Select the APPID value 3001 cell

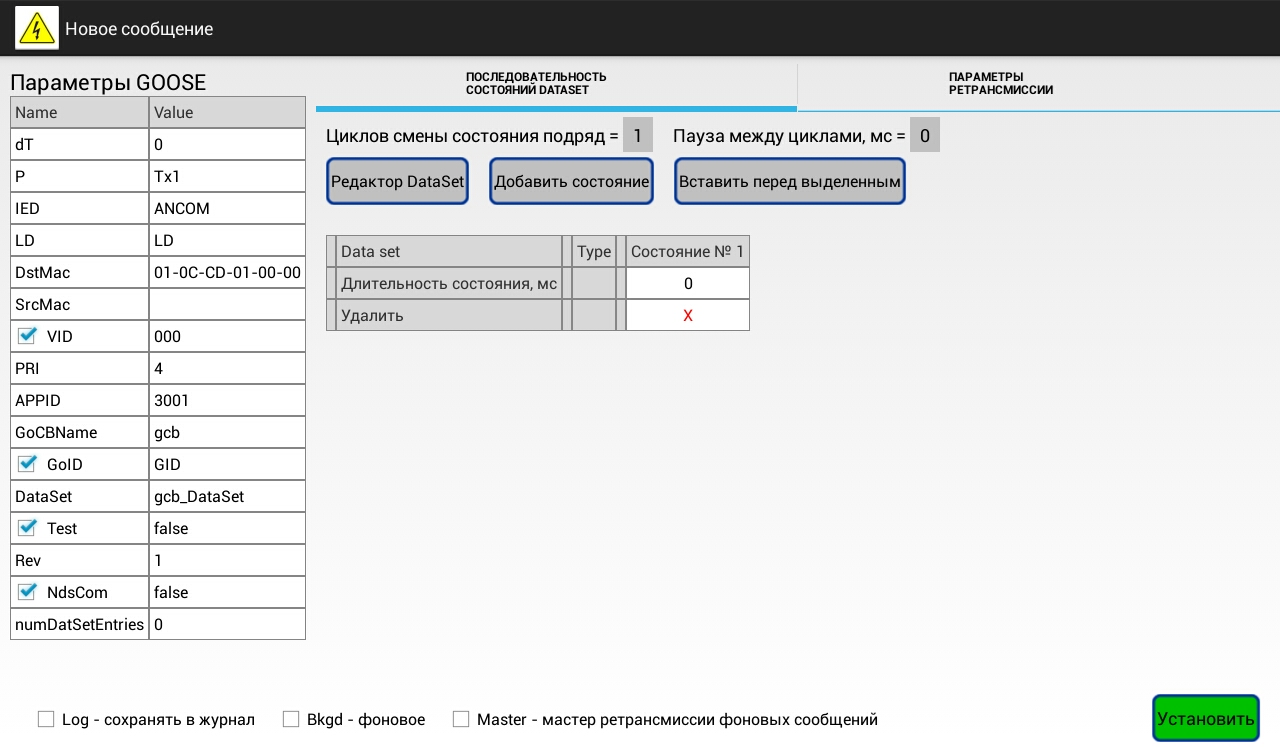[x=227, y=400]
